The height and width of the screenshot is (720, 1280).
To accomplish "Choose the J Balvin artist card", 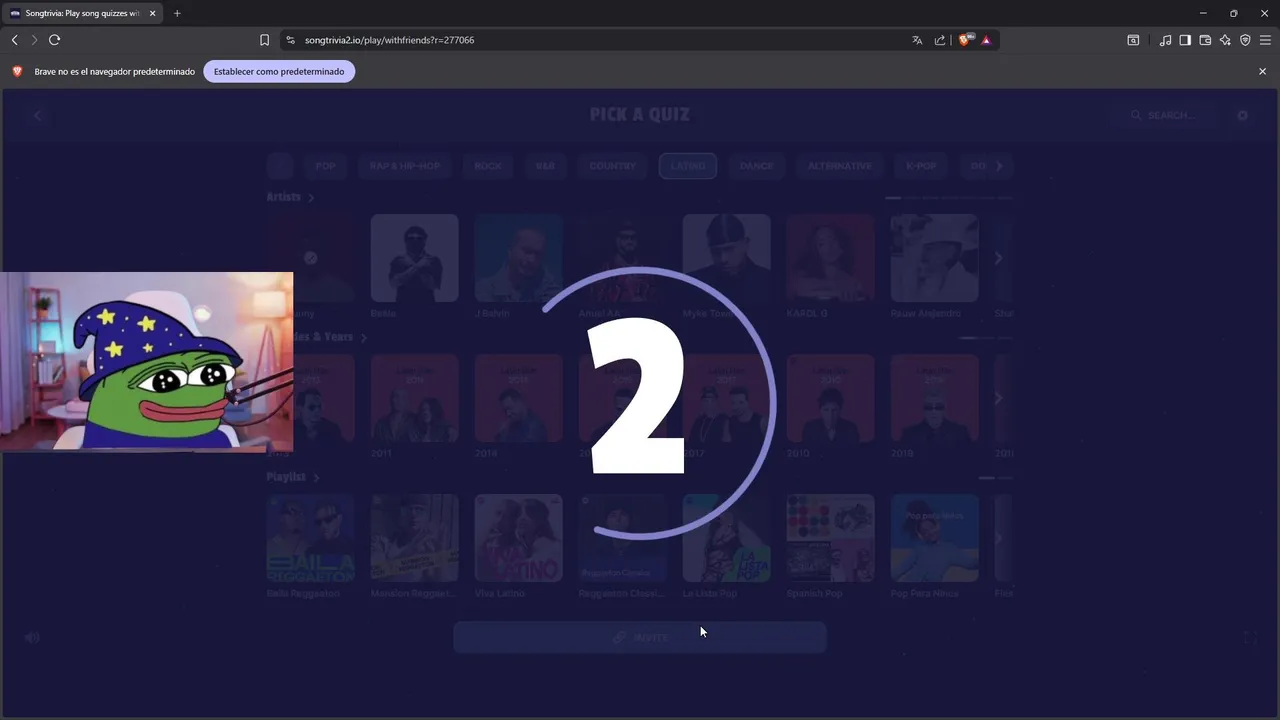I will (518, 258).
